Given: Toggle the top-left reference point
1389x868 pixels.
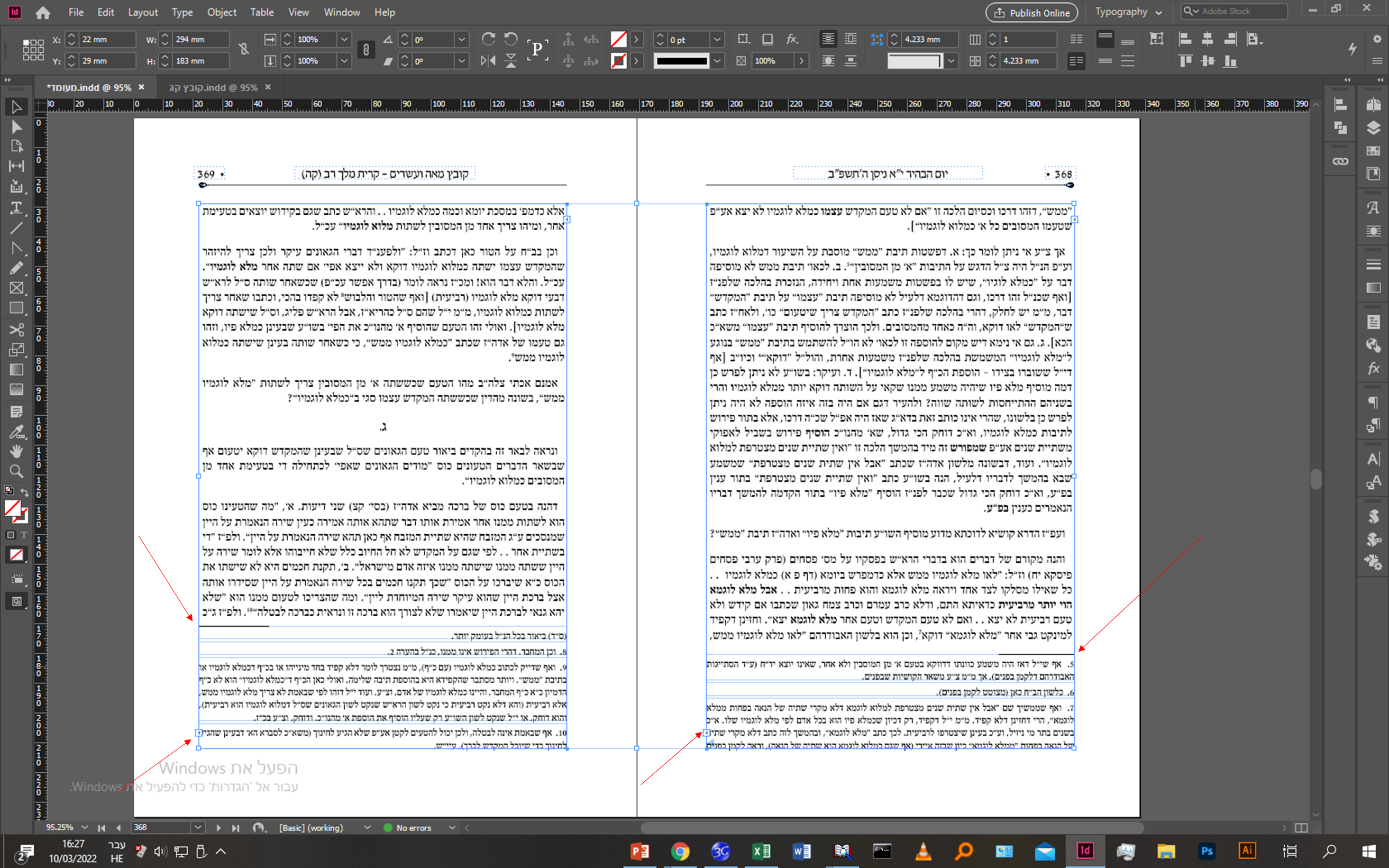Looking at the screenshot, I should click(25, 42).
